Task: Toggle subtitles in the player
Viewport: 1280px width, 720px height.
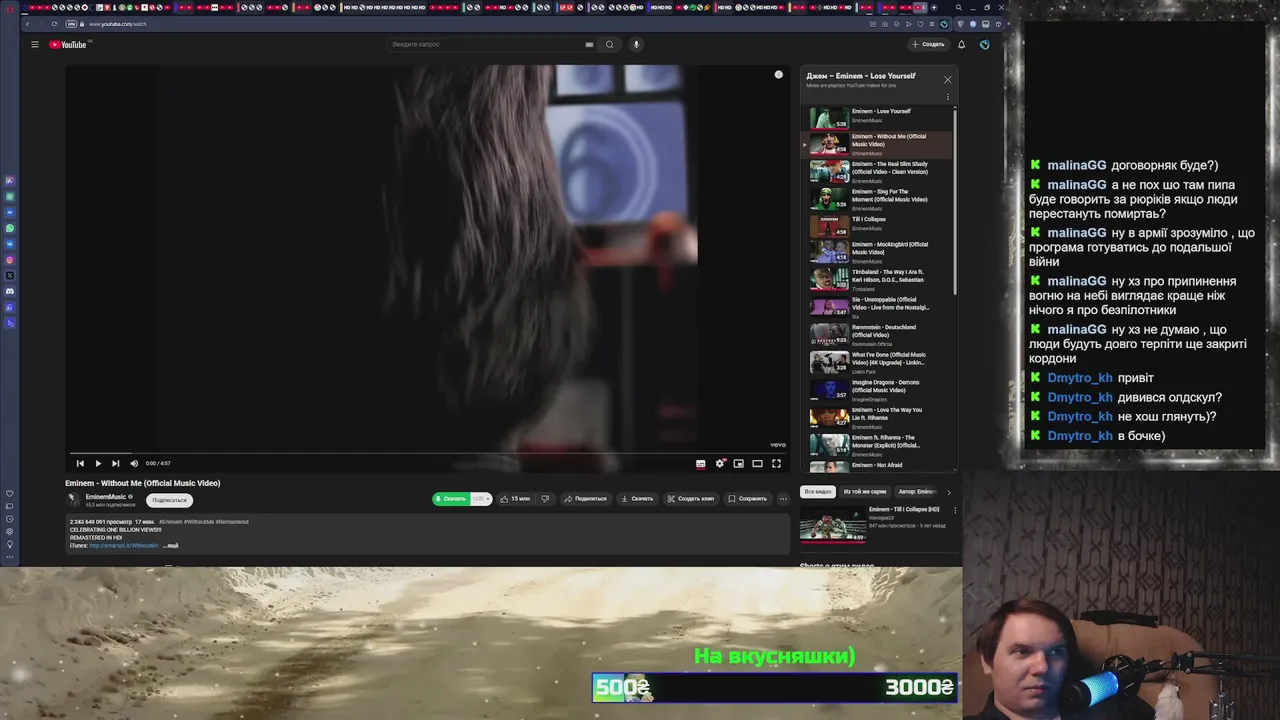Action: (x=700, y=463)
